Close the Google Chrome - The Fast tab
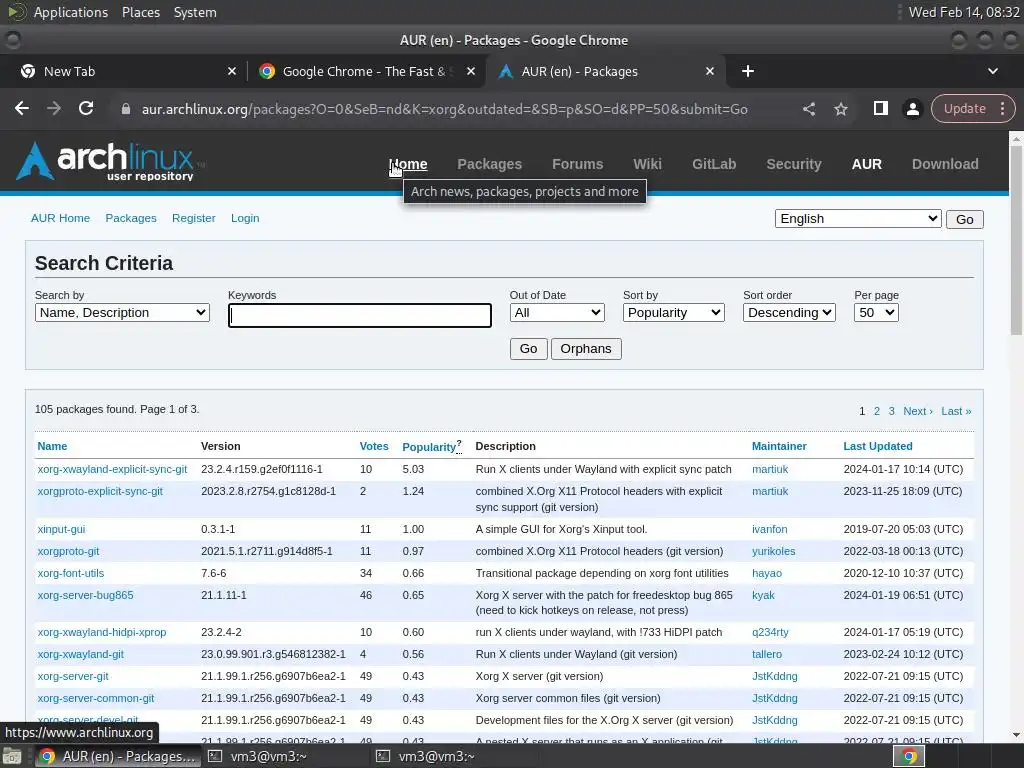The height and width of the screenshot is (768, 1024). point(471,71)
